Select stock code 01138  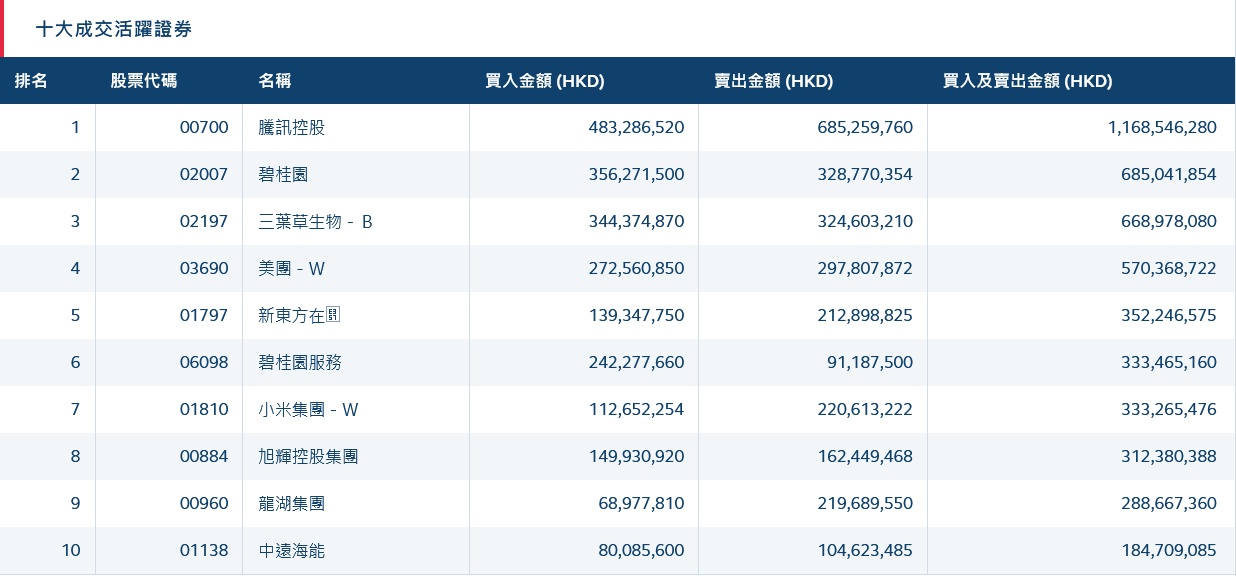[204, 551]
